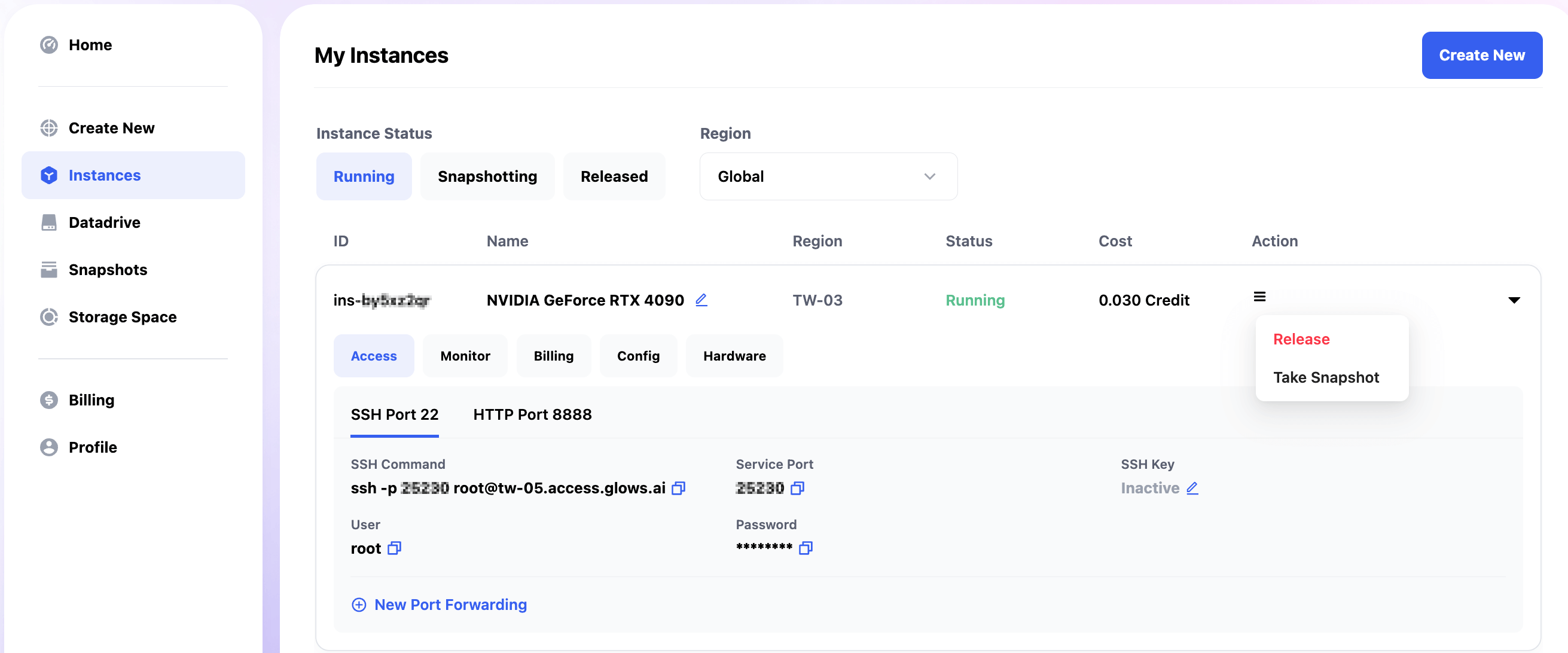This screenshot has height=653, width=1568.
Task: Select Release in the action menu
Action: (x=1301, y=339)
